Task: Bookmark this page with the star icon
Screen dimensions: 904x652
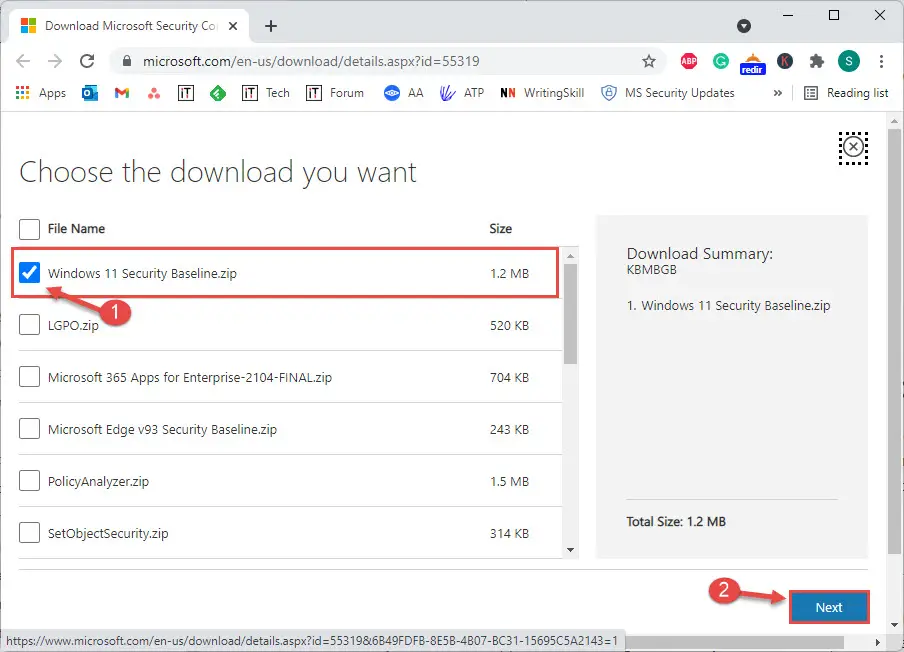Action: click(649, 61)
